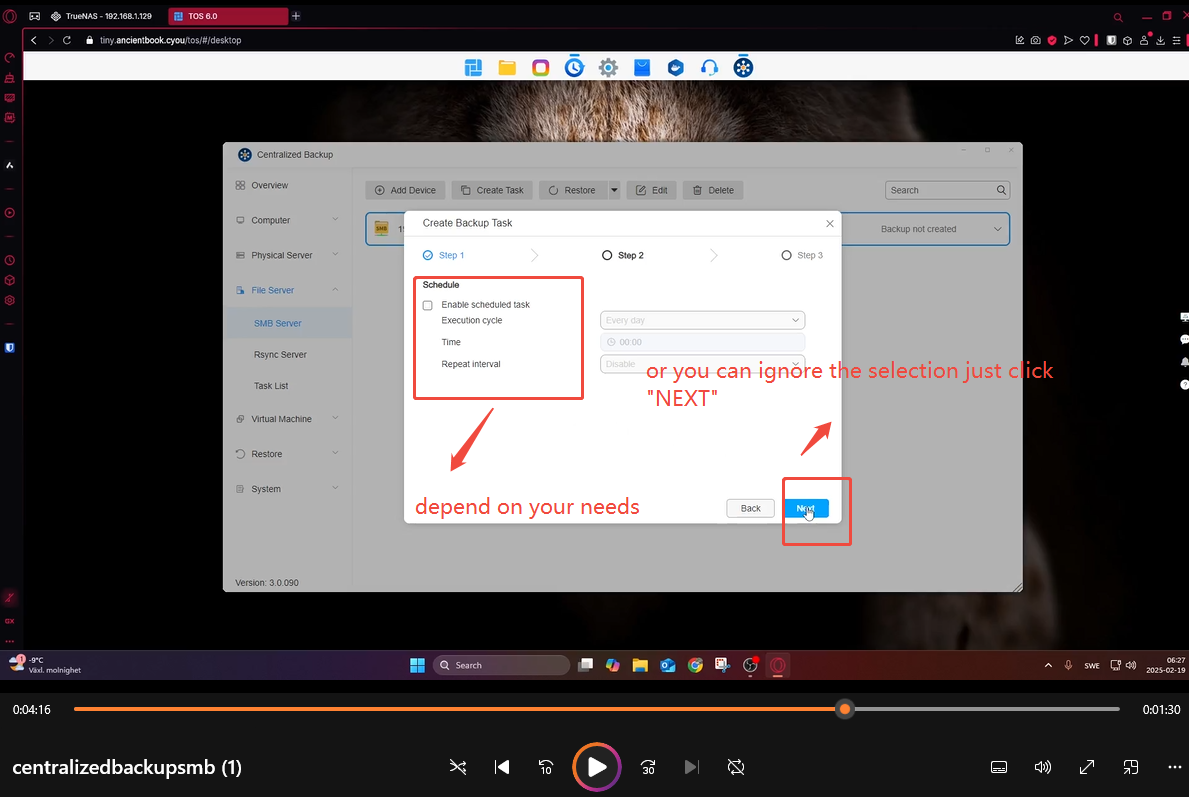Open the Execution cycle 'Every day' dropdown

[702, 320]
